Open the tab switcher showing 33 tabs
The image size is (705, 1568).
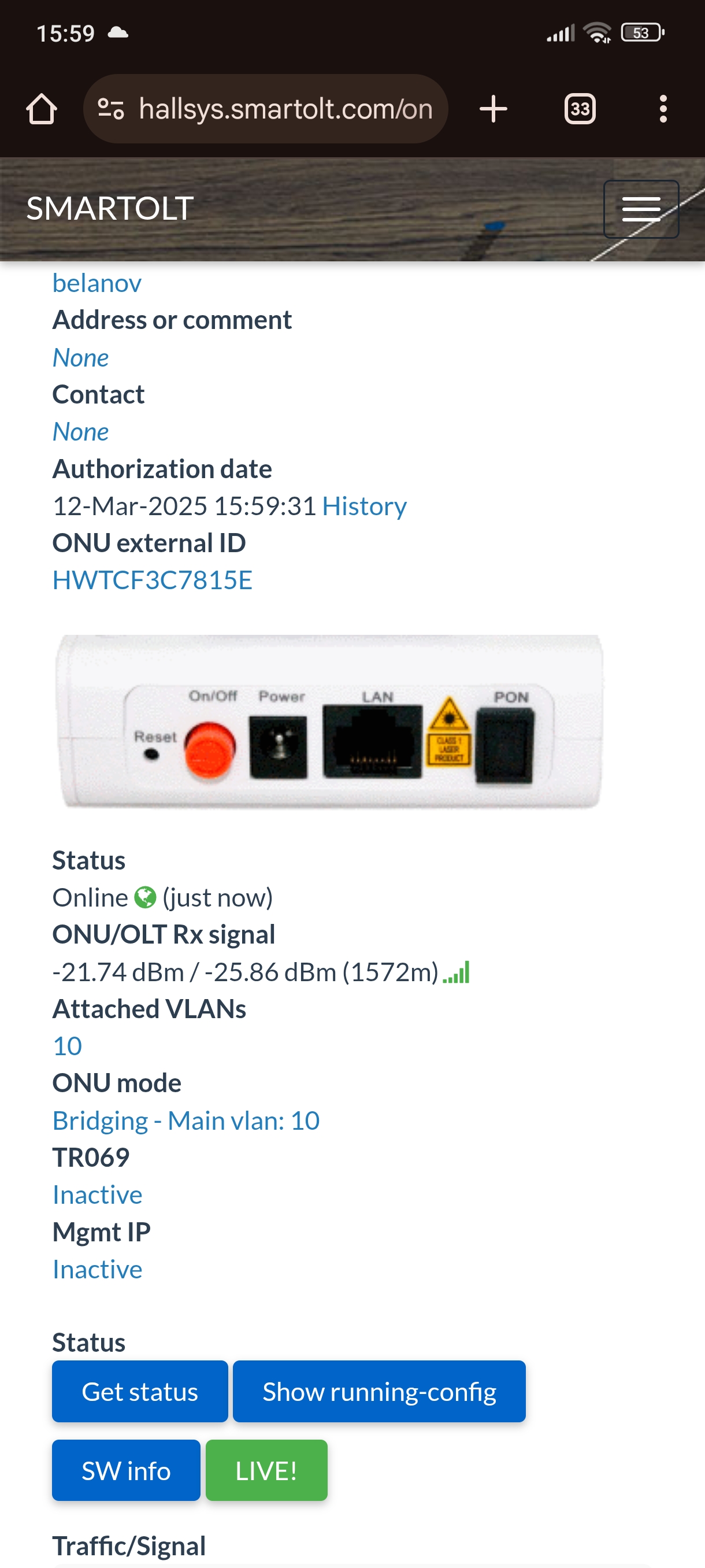point(579,110)
